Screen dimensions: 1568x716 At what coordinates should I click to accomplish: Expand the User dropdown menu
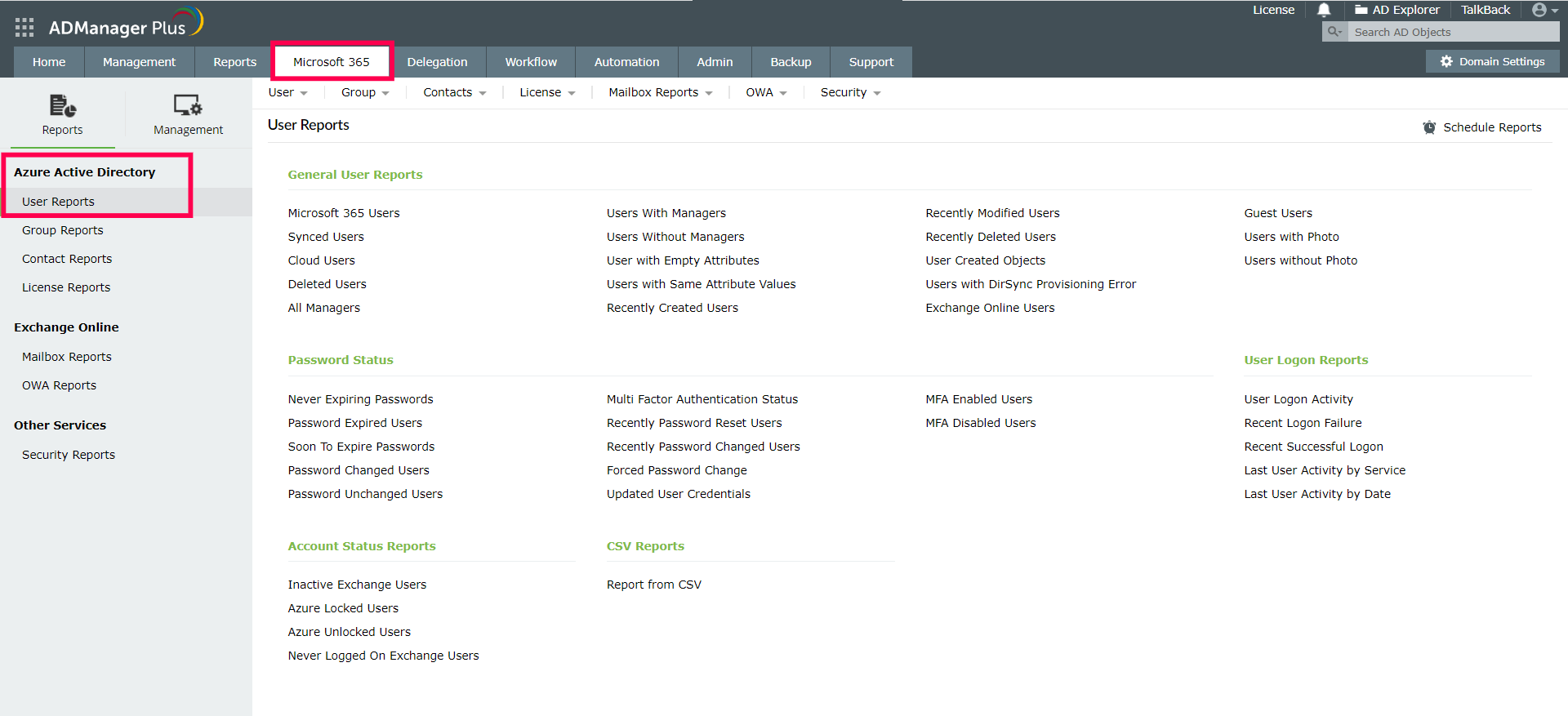(x=287, y=92)
